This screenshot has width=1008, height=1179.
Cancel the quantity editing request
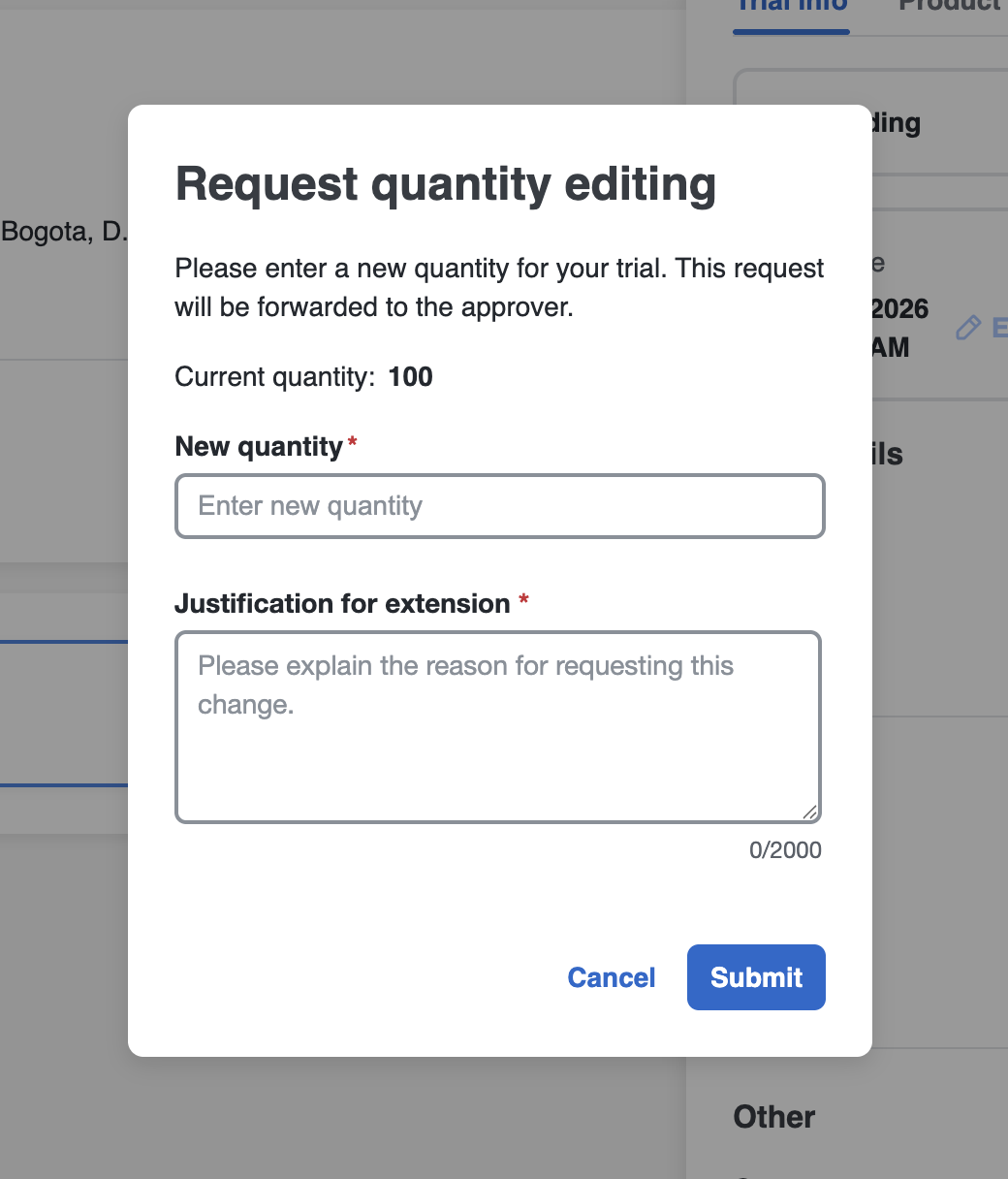coord(611,977)
